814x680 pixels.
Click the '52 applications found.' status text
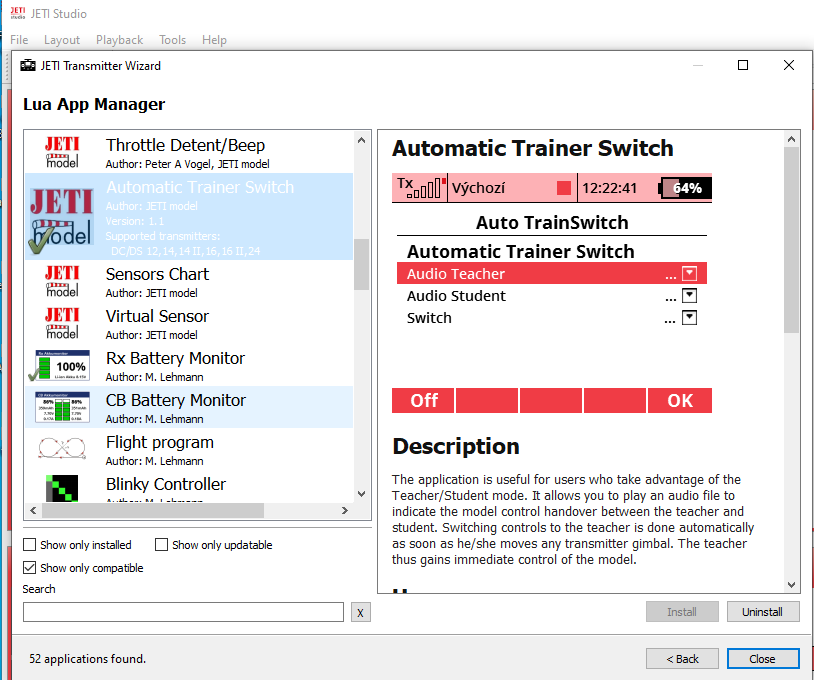click(x=88, y=659)
